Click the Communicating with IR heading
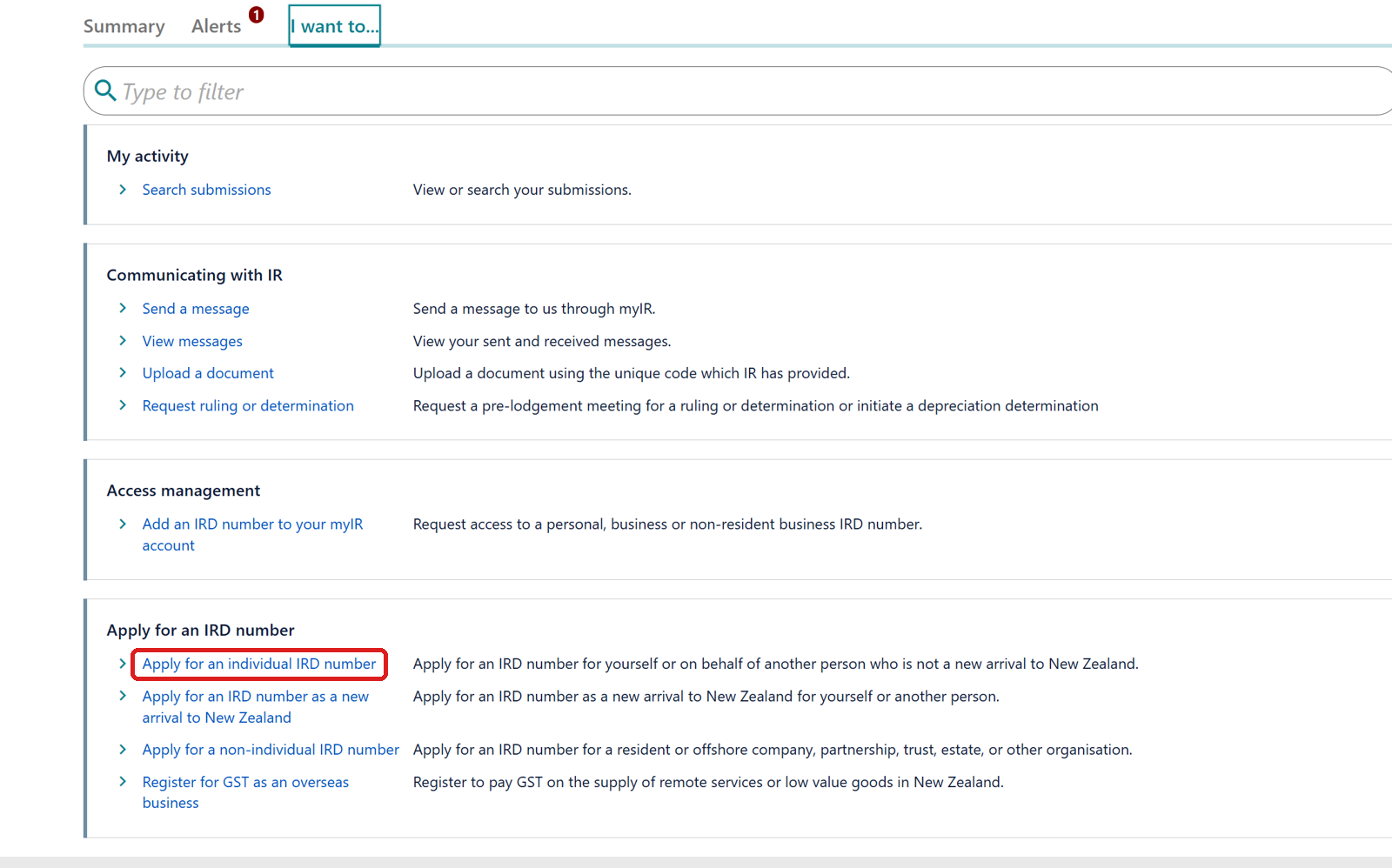1392x868 pixels. tap(195, 275)
